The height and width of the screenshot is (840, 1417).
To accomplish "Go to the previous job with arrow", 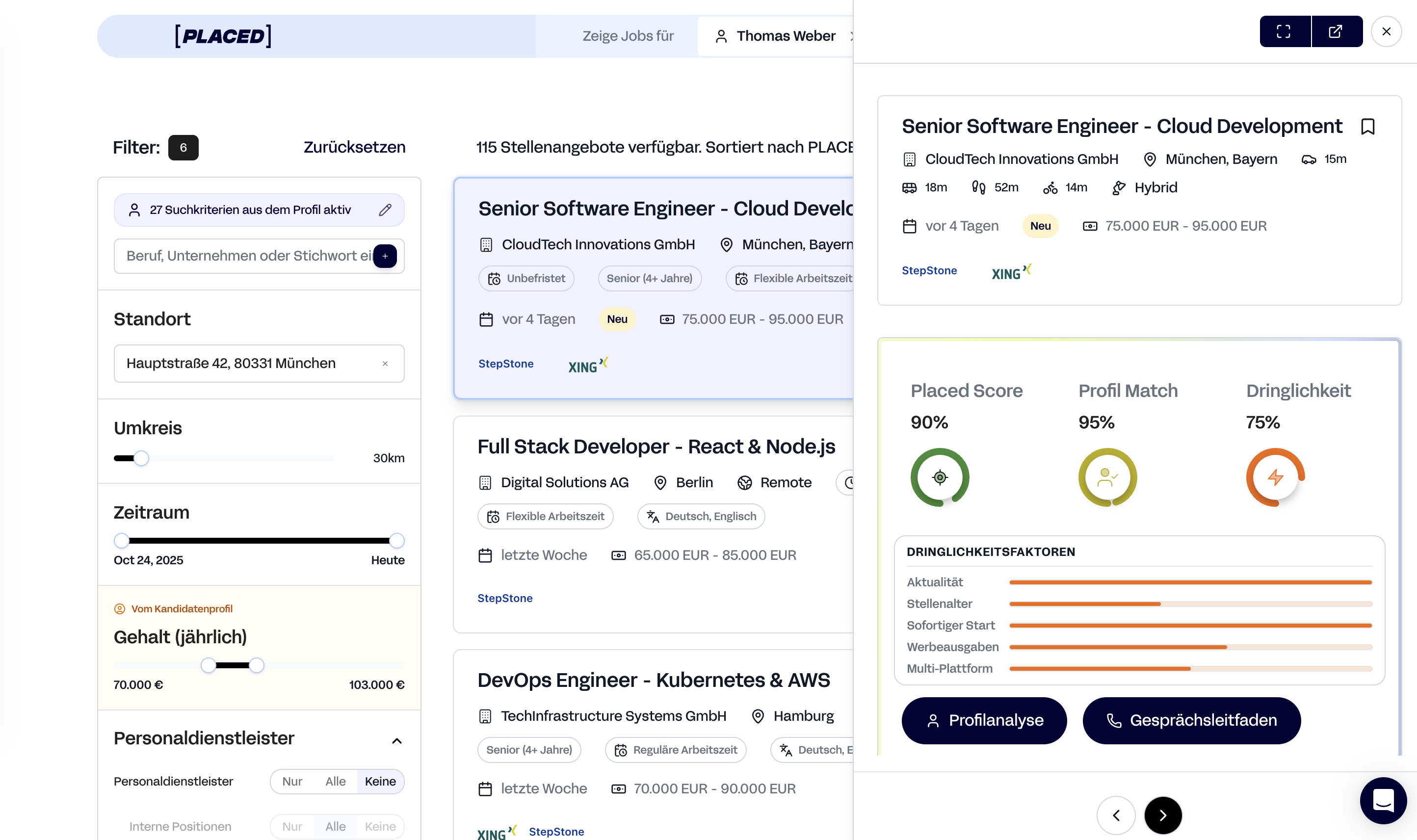I will pos(1115,815).
